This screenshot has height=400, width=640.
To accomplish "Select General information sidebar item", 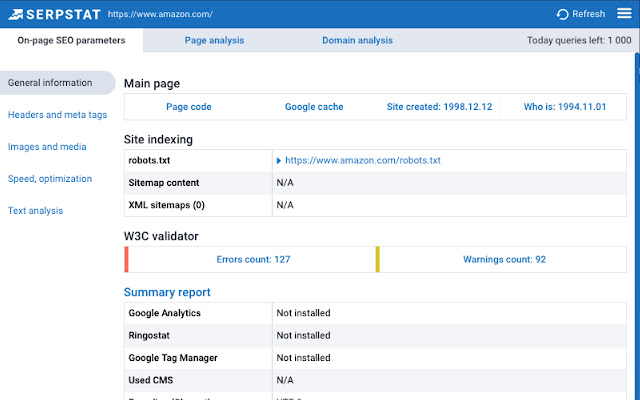I will point(48,83).
